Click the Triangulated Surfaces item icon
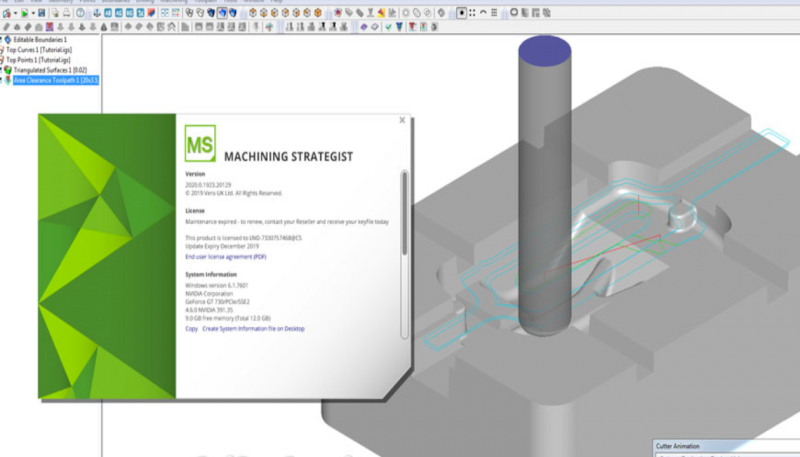The width and height of the screenshot is (800, 457). click(x=9, y=69)
